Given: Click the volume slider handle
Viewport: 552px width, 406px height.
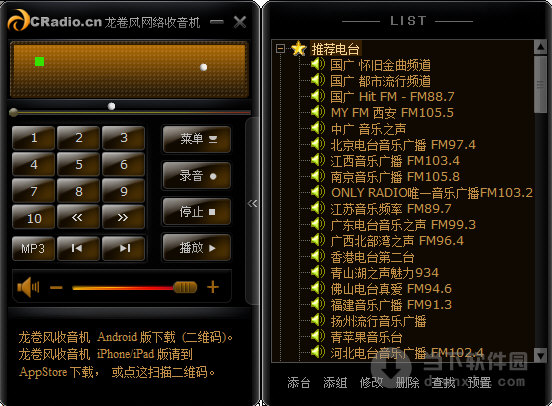Looking at the screenshot, I should coord(185,287).
